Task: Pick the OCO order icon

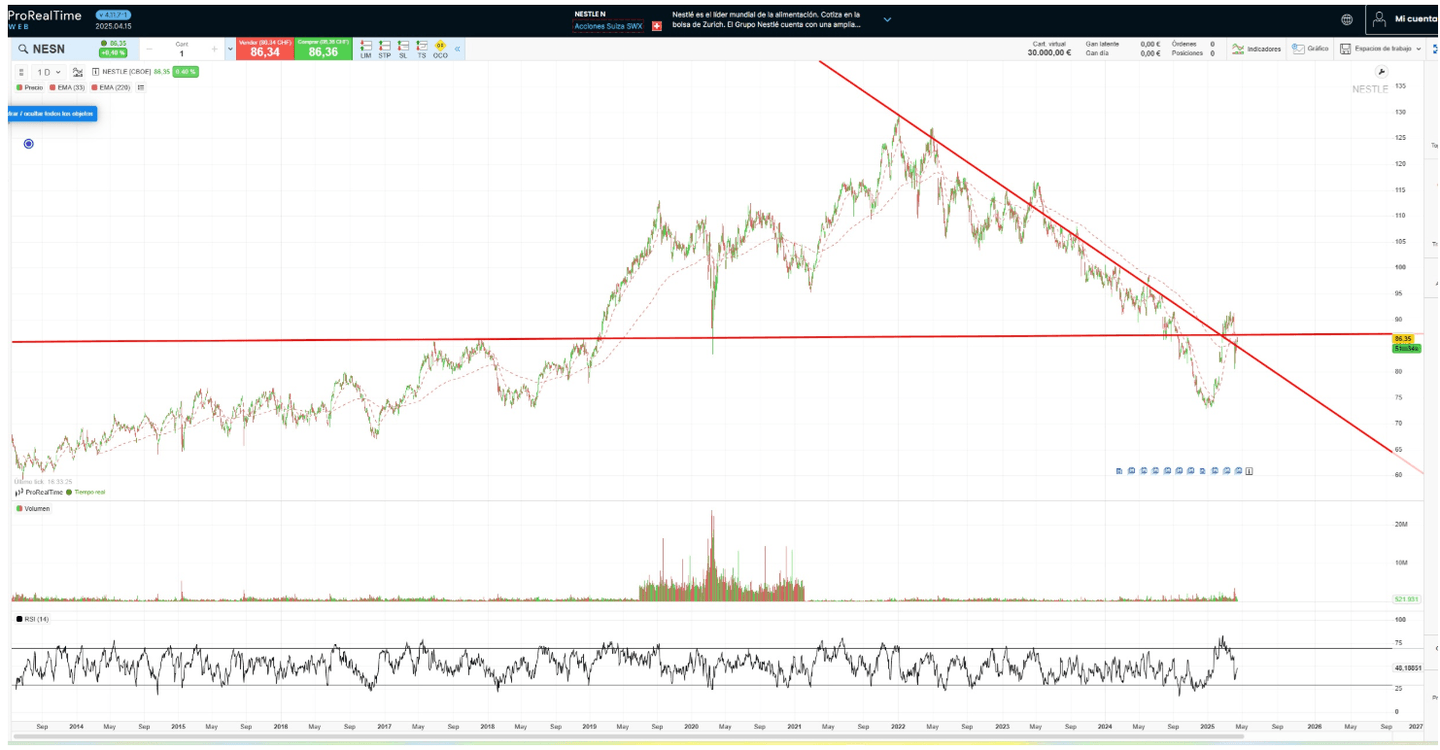Action: [440, 48]
